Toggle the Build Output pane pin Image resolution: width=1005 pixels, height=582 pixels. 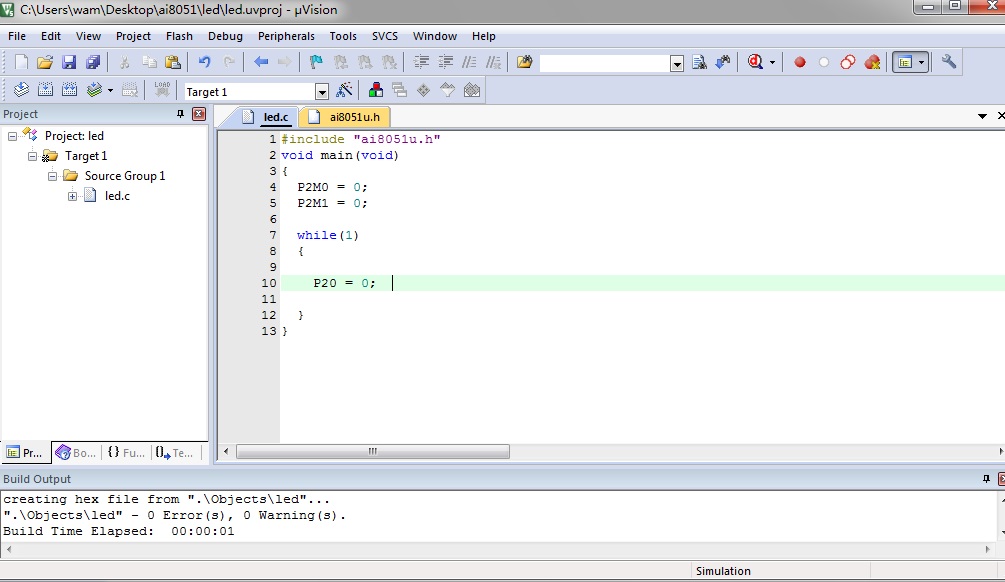click(985, 479)
